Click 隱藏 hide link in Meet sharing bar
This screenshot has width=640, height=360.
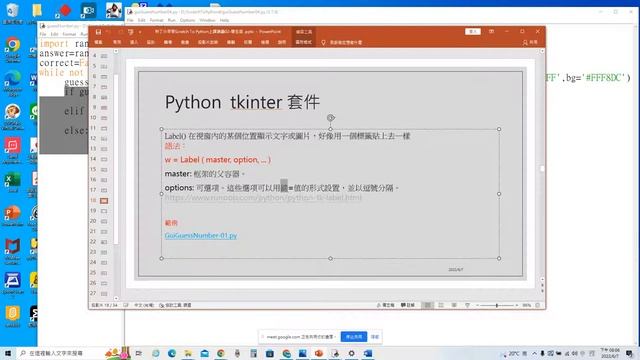(375, 337)
